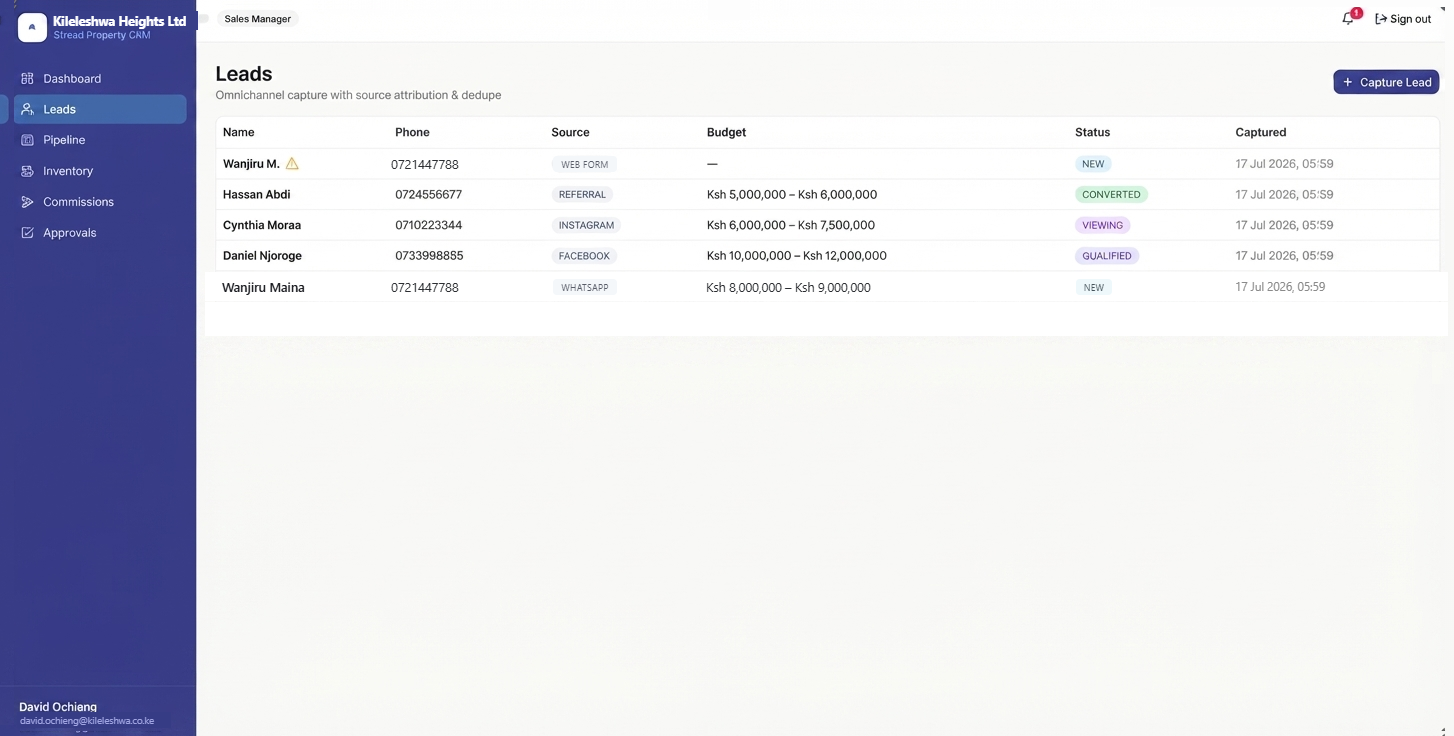1454x736 pixels.
Task: Click the VIEWING status badge
Action: 1102,225
